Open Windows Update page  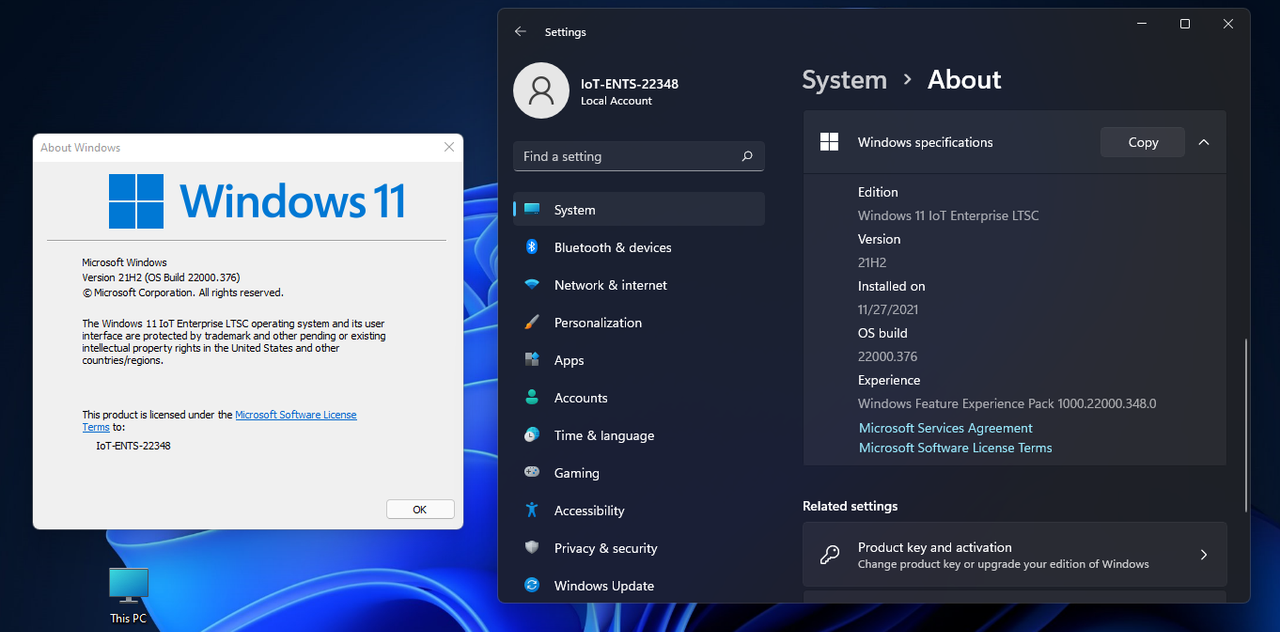[x=639, y=585]
